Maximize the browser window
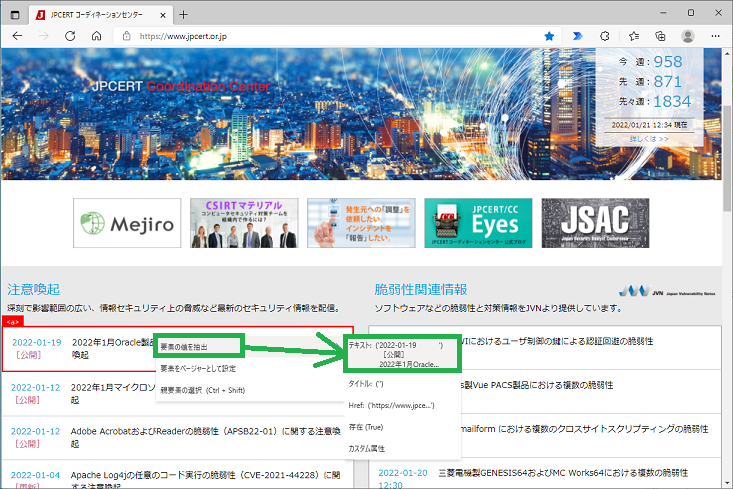Screen dimensions: 733x489 pos(690,13)
